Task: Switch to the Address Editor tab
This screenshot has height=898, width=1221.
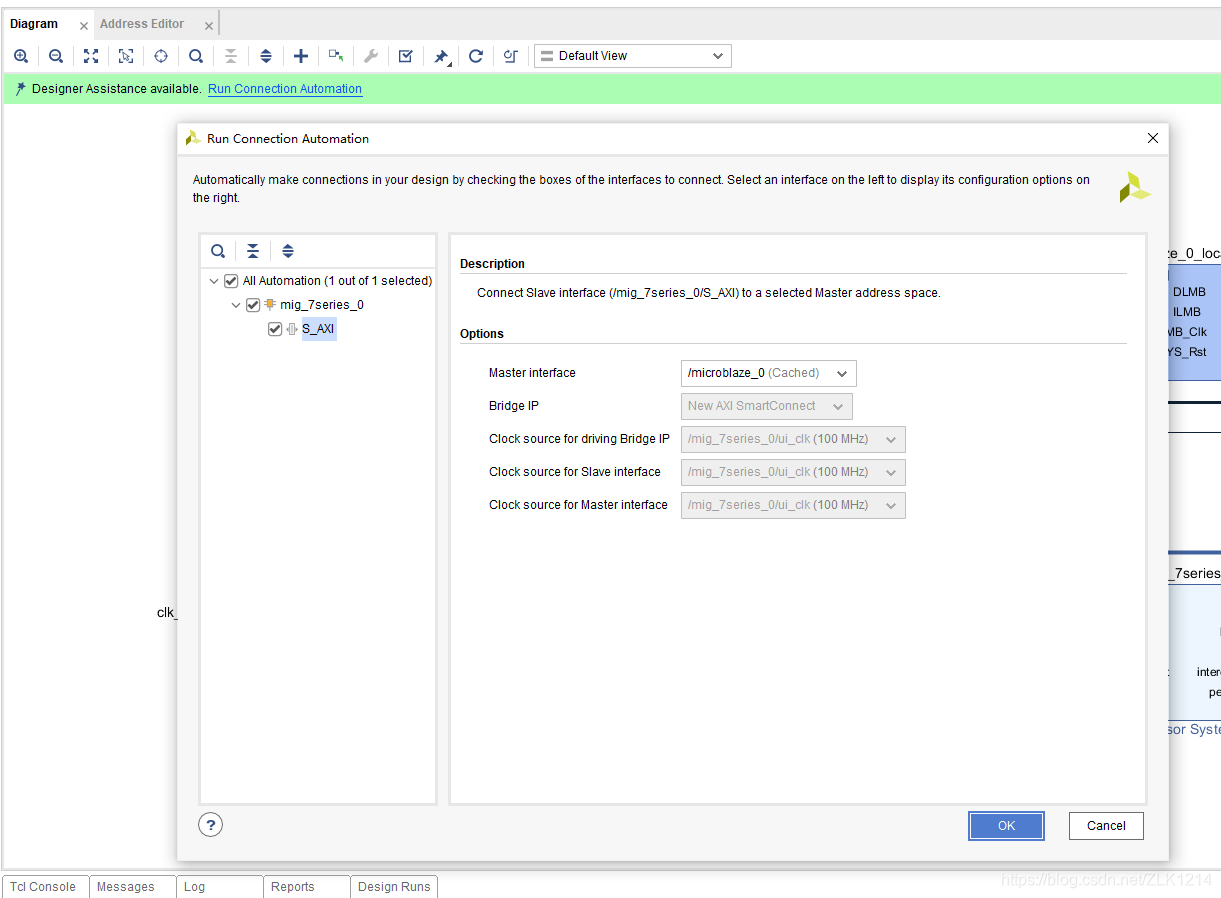Action: coord(142,24)
